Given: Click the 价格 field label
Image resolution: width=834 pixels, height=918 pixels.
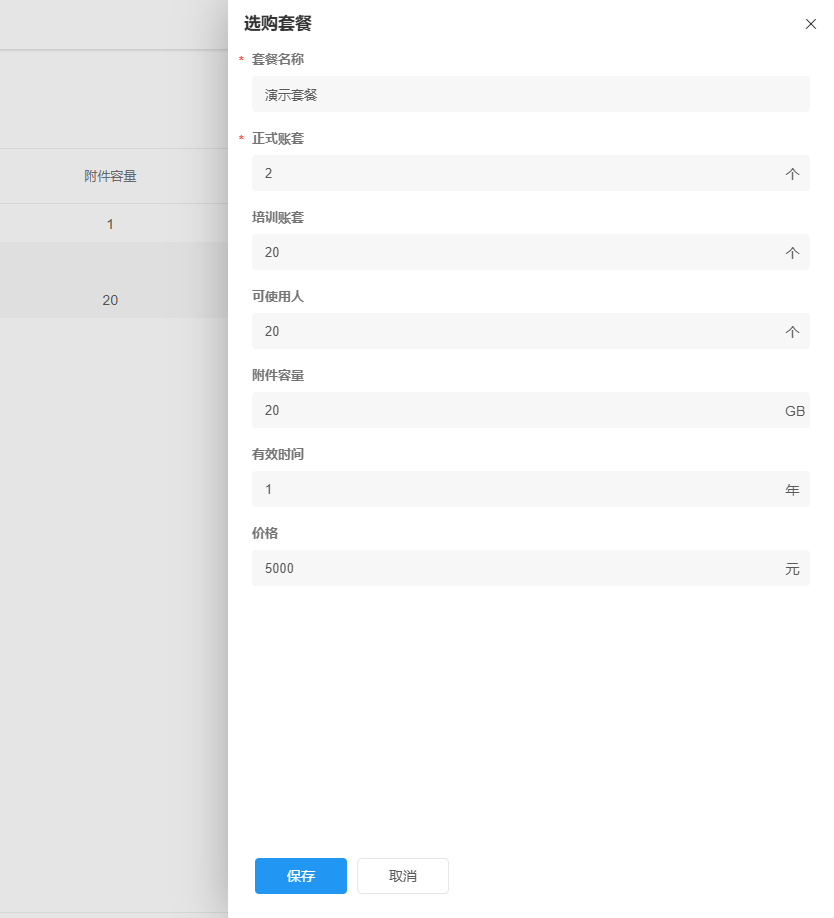Looking at the screenshot, I should (265, 533).
